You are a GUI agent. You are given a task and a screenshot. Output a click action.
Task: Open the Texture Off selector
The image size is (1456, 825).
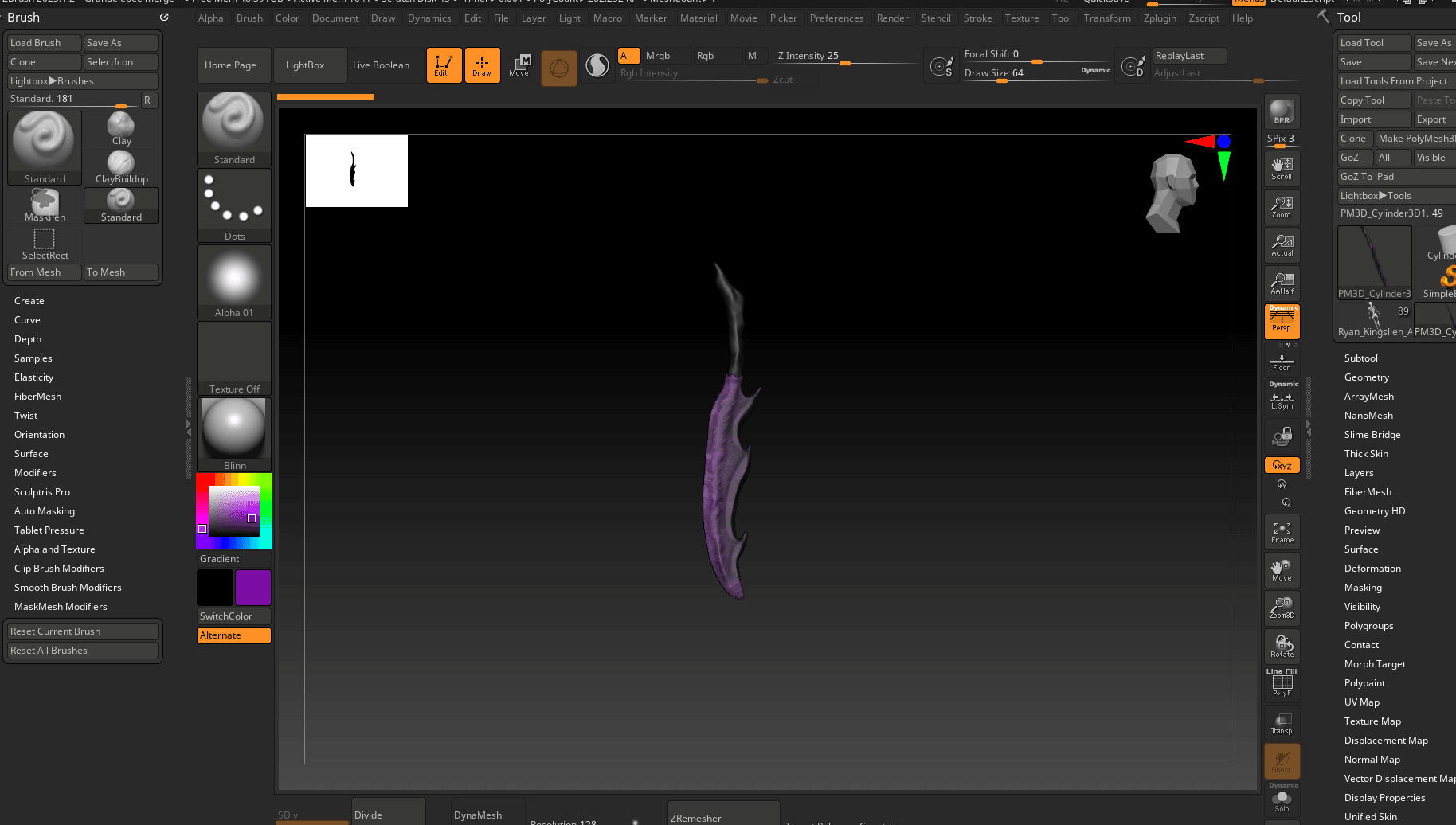pos(234,358)
